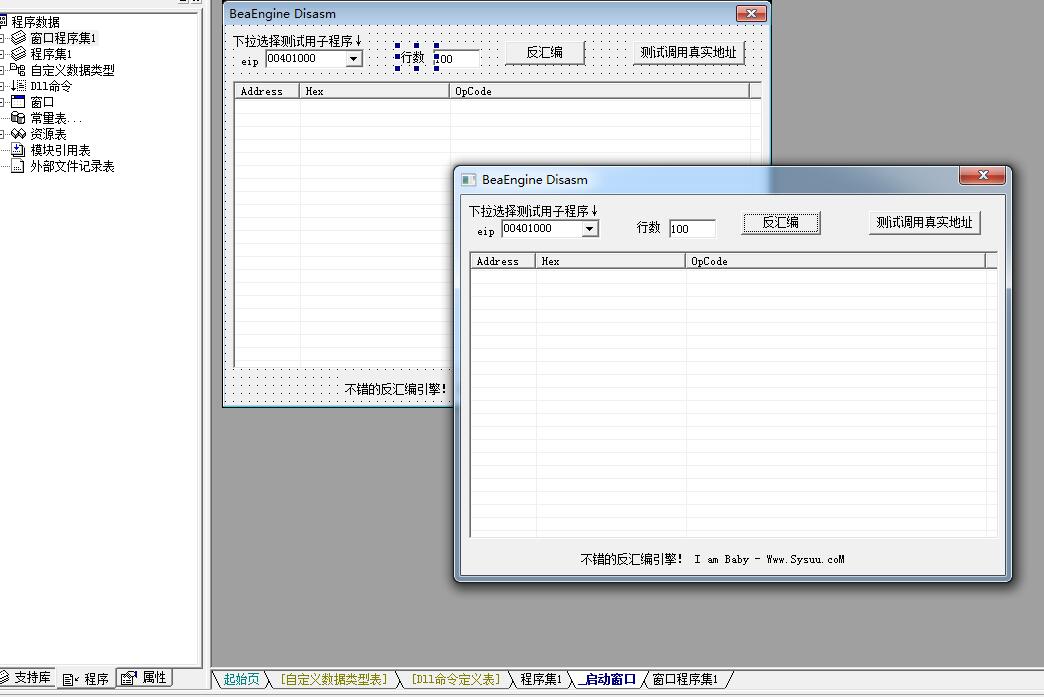Select the 下拉选择测试用子程序 label in the form designer
Viewport: 1044px width, 697px height.
coord(297,41)
